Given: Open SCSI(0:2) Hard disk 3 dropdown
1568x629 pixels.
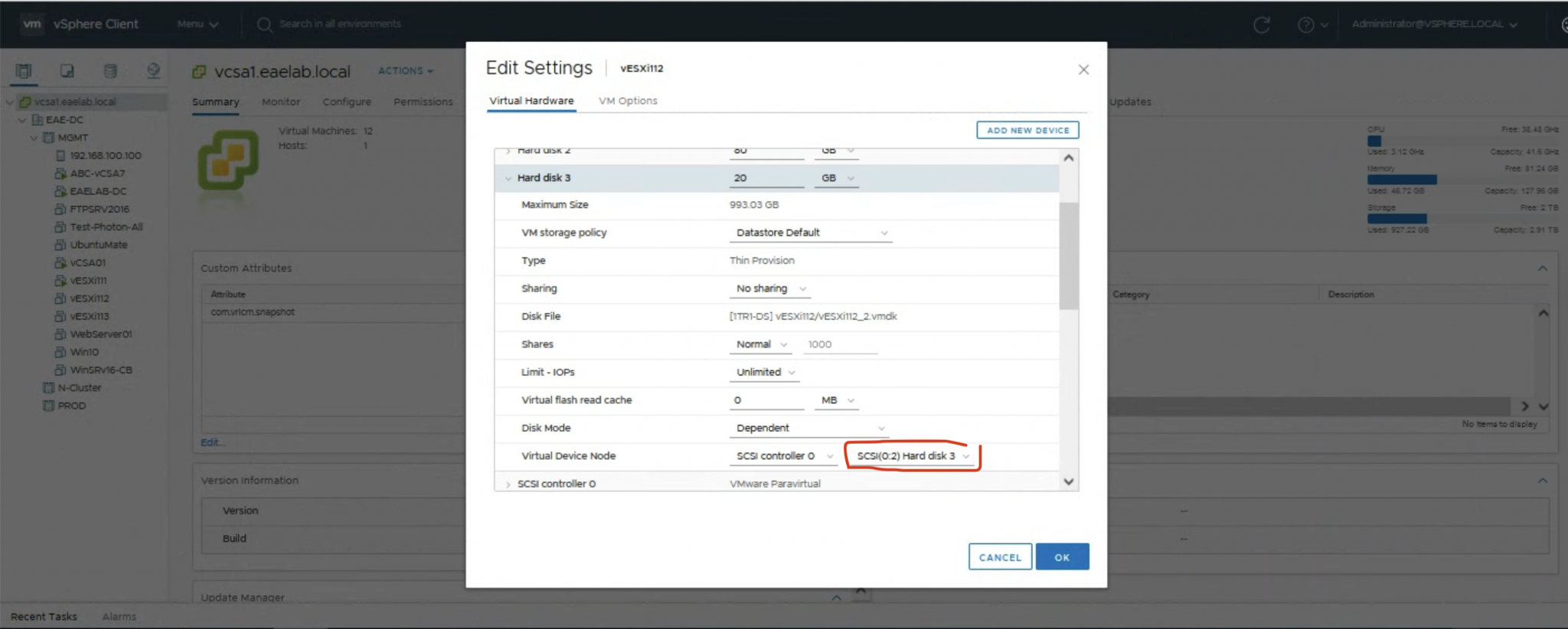Looking at the screenshot, I should (x=913, y=456).
